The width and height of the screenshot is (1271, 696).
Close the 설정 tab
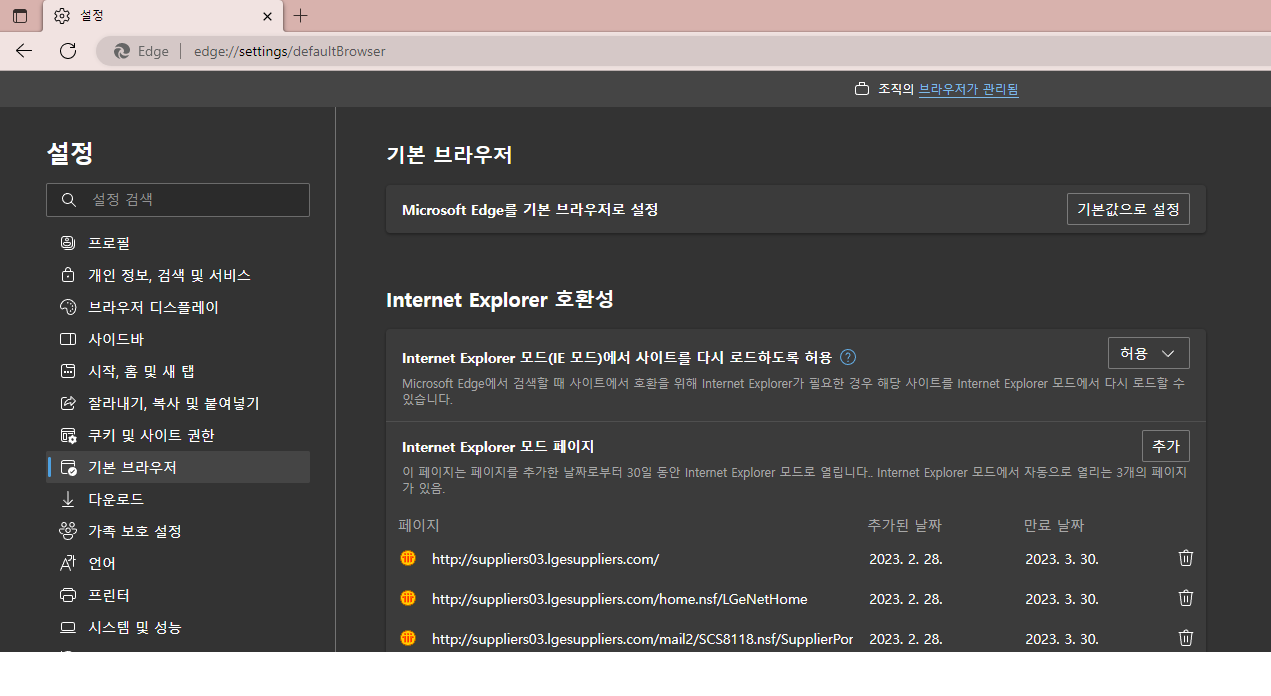click(267, 16)
